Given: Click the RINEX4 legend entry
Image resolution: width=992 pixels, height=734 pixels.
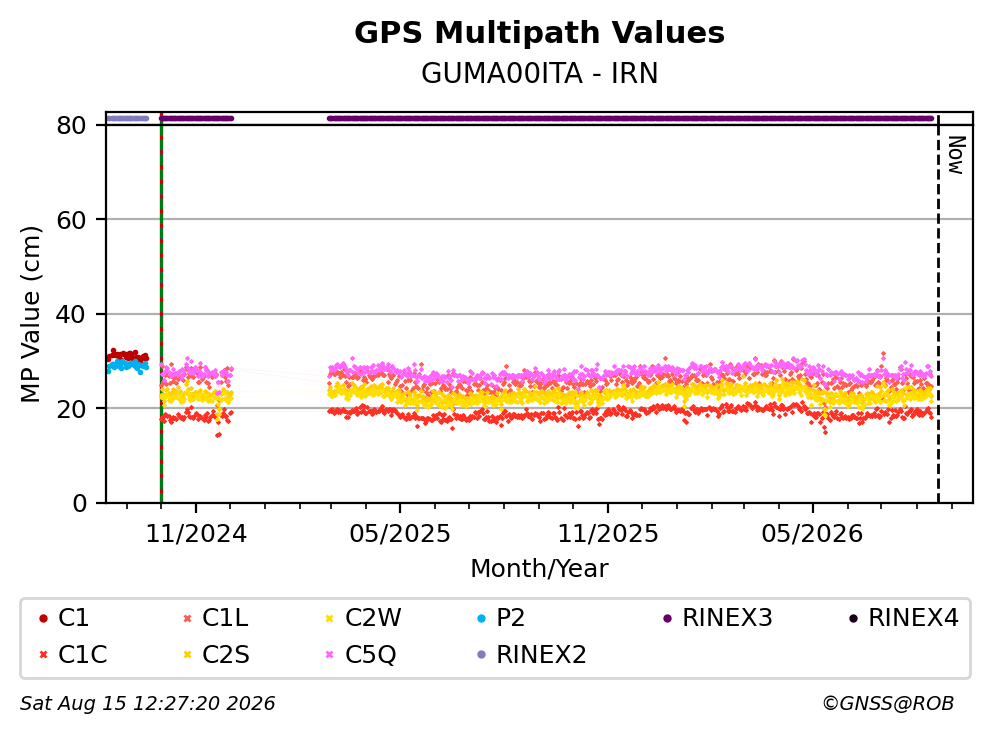Looking at the screenshot, I should coord(903,618).
